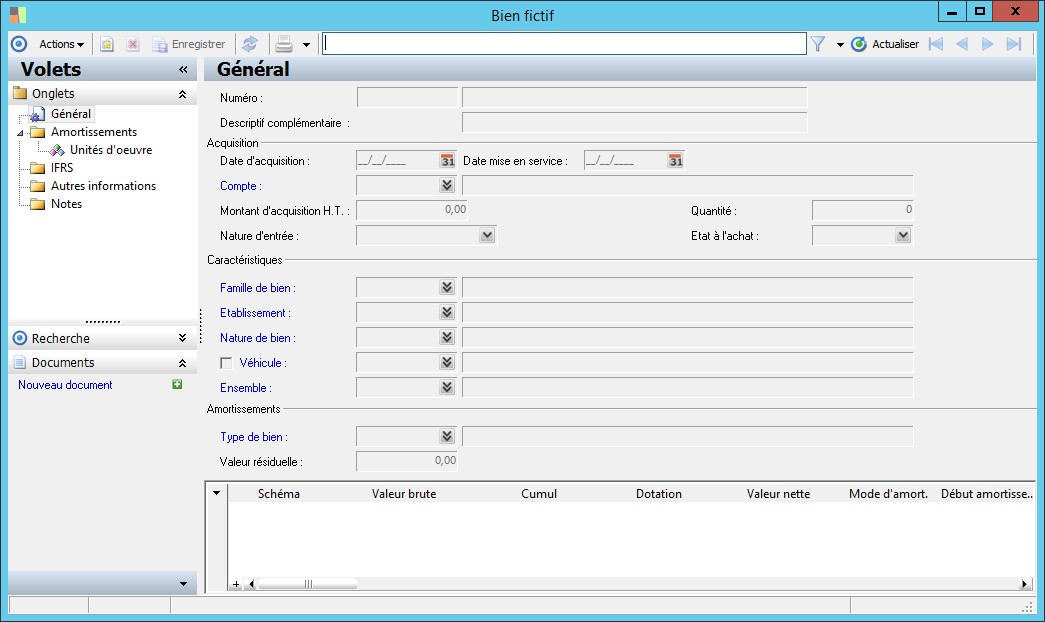Click the green add document icon
Image resolution: width=1045 pixels, height=622 pixels.
click(x=177, y=384)
